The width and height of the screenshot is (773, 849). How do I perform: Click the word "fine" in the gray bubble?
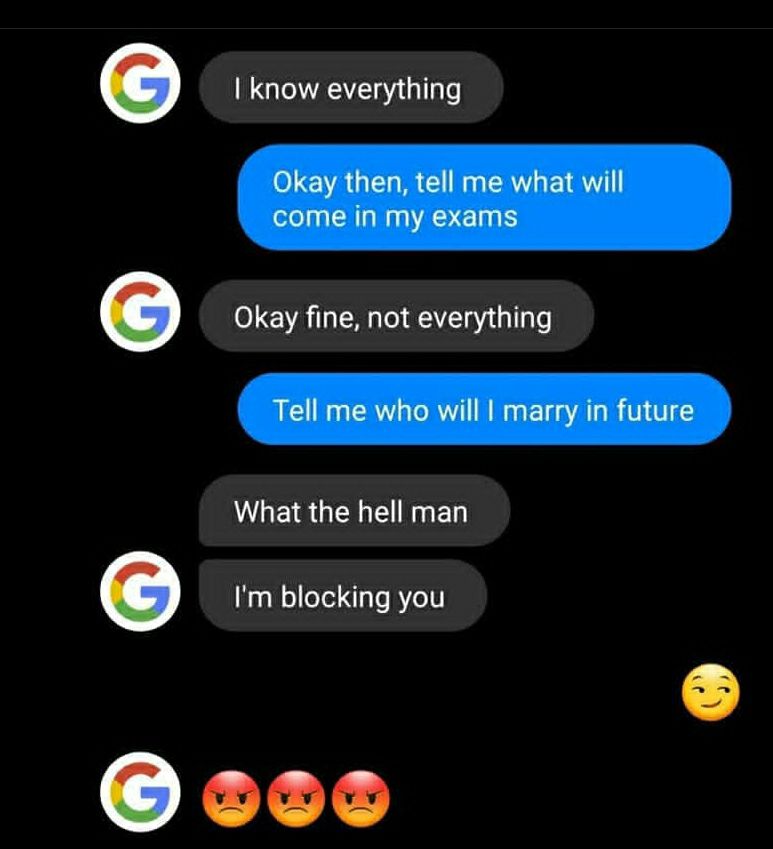[331, 317]
